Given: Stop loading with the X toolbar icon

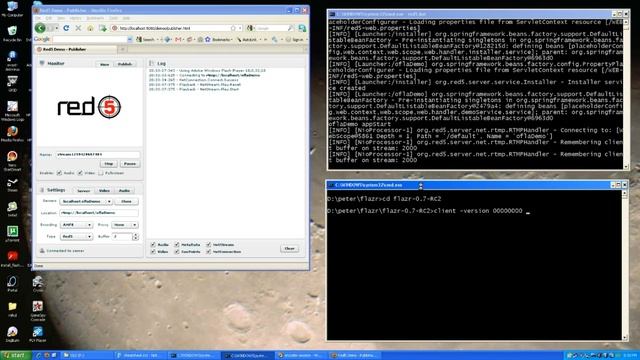Looking at the screenshot, I should pyautogui.click(x=78, y=28).
